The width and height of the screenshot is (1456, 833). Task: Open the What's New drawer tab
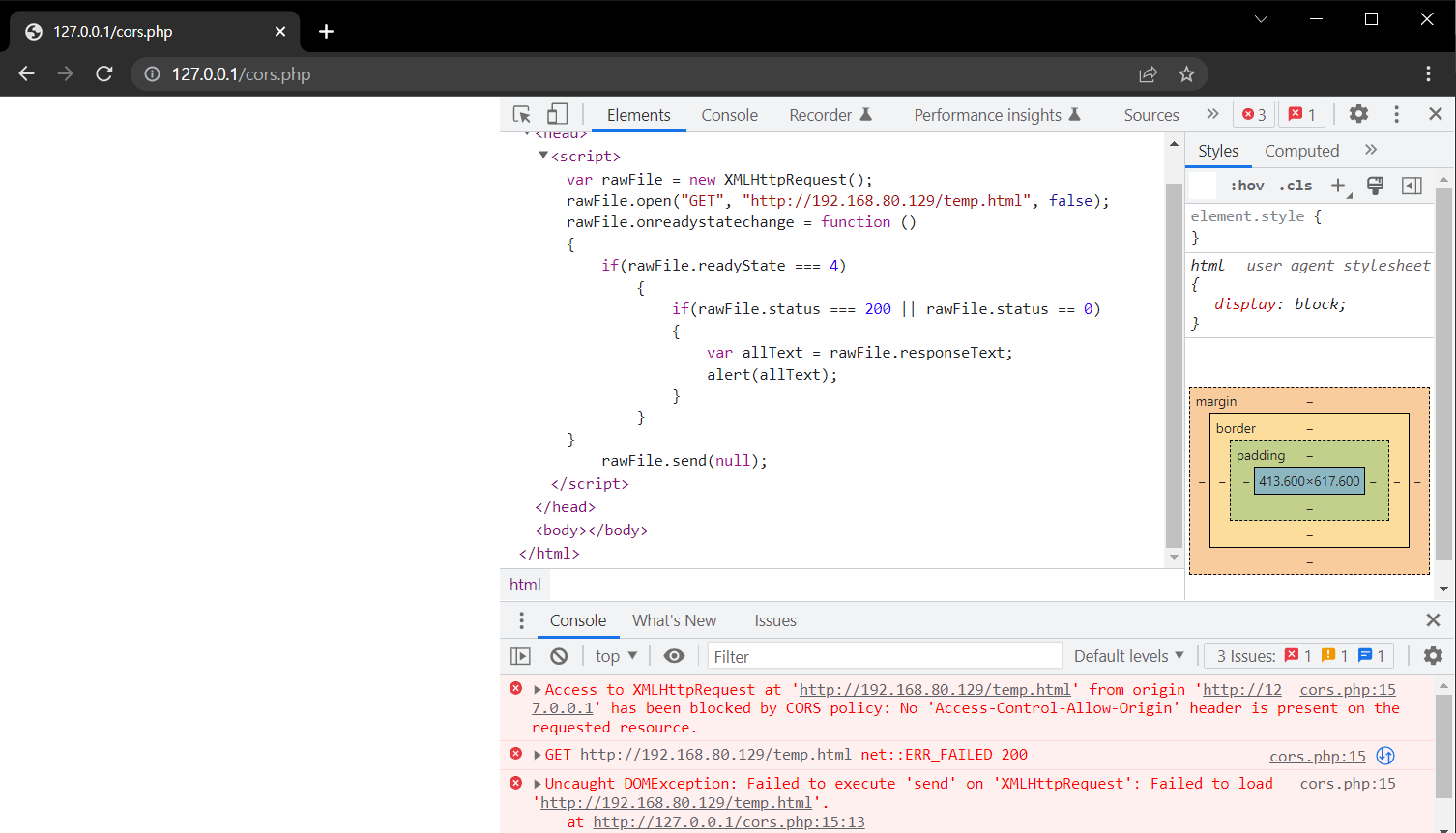pyautogui.click(x=674, y=620)
